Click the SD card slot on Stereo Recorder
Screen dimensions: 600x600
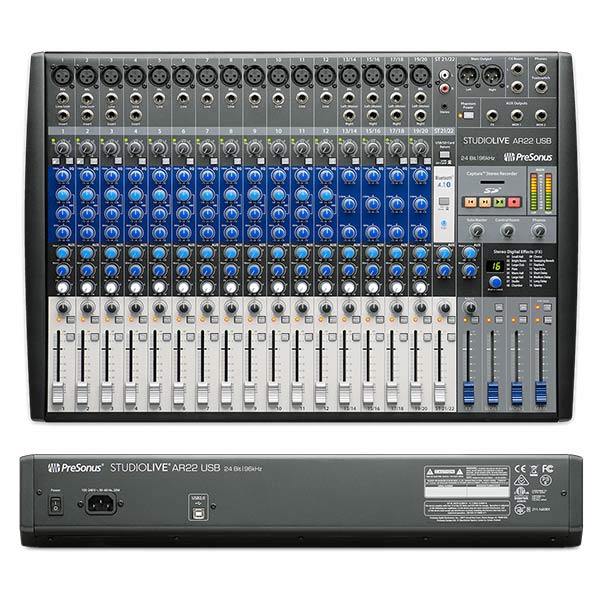pos(492,183)
